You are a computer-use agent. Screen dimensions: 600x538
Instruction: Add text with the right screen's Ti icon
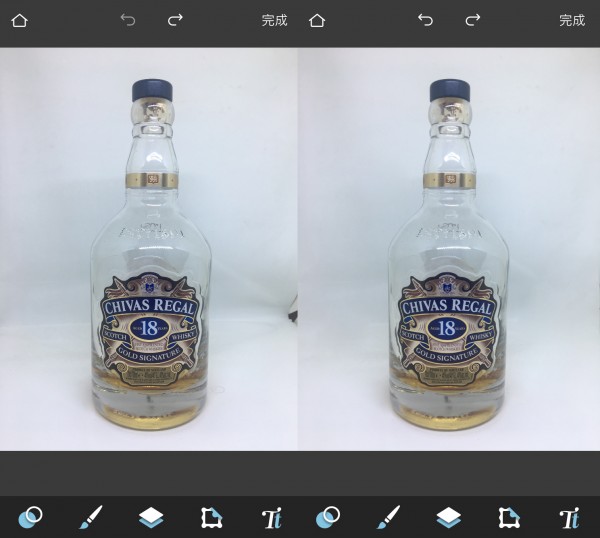[569, 517]
